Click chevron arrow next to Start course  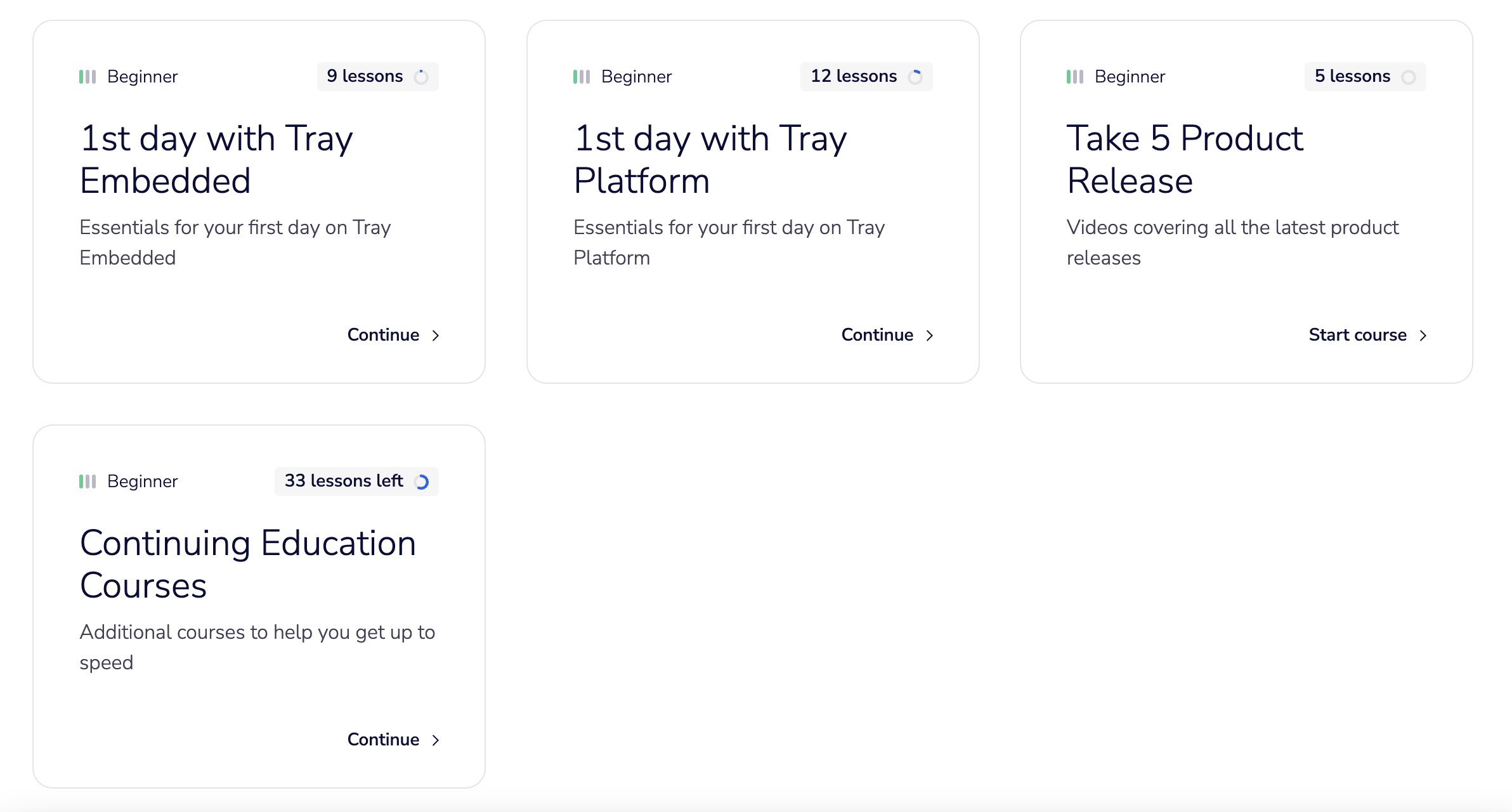[x=1423, y=336]
